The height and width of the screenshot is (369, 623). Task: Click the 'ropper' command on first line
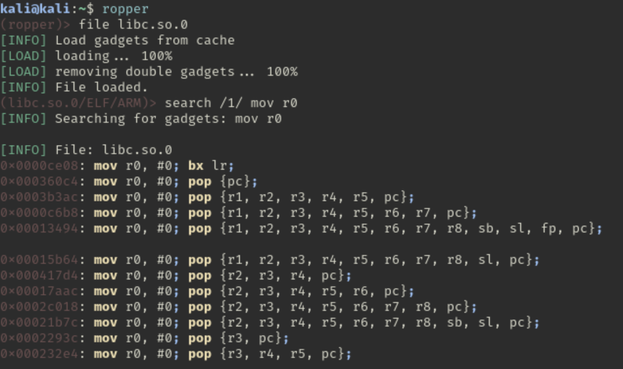pos(125,9)
